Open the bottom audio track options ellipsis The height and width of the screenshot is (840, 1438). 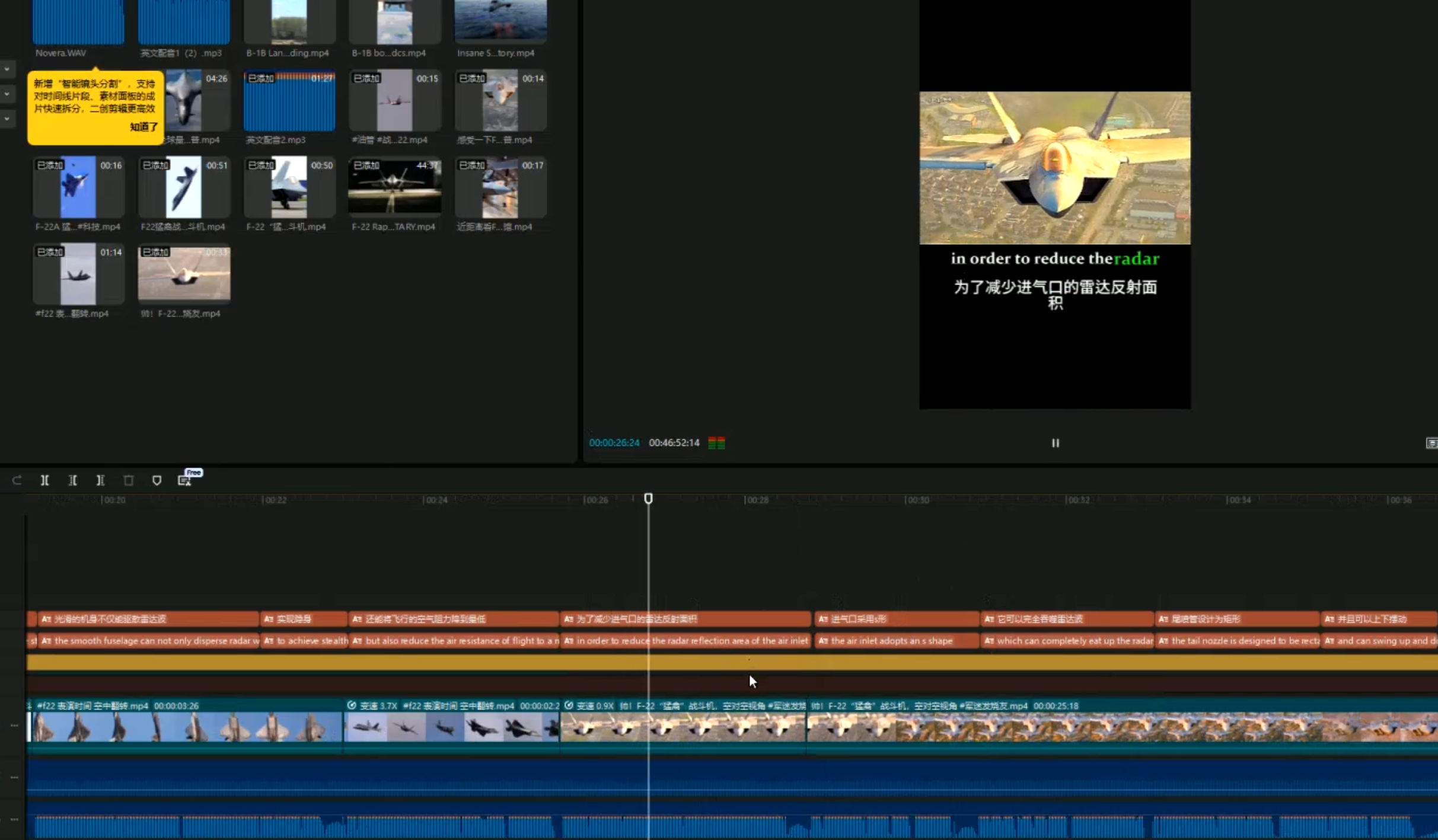click(14, 819)
